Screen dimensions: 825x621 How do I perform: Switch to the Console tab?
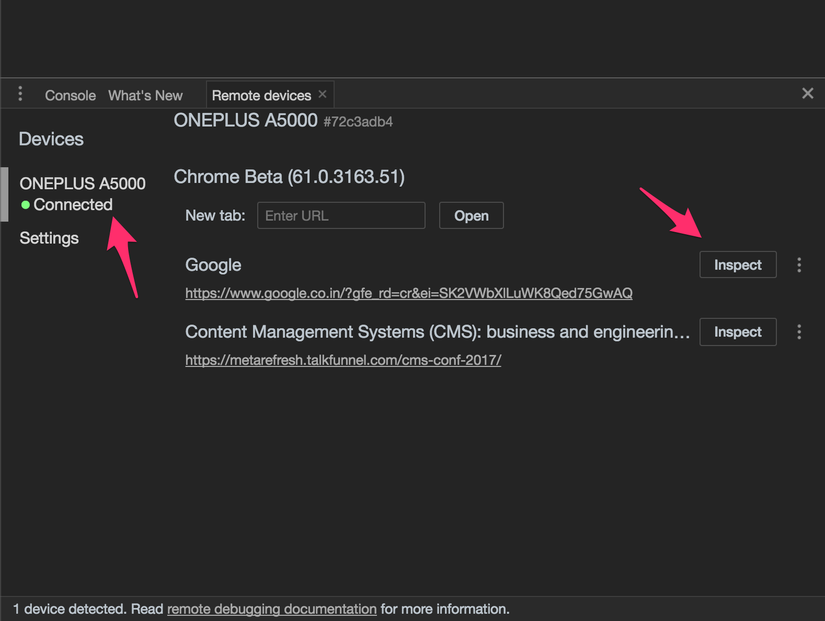71,96
